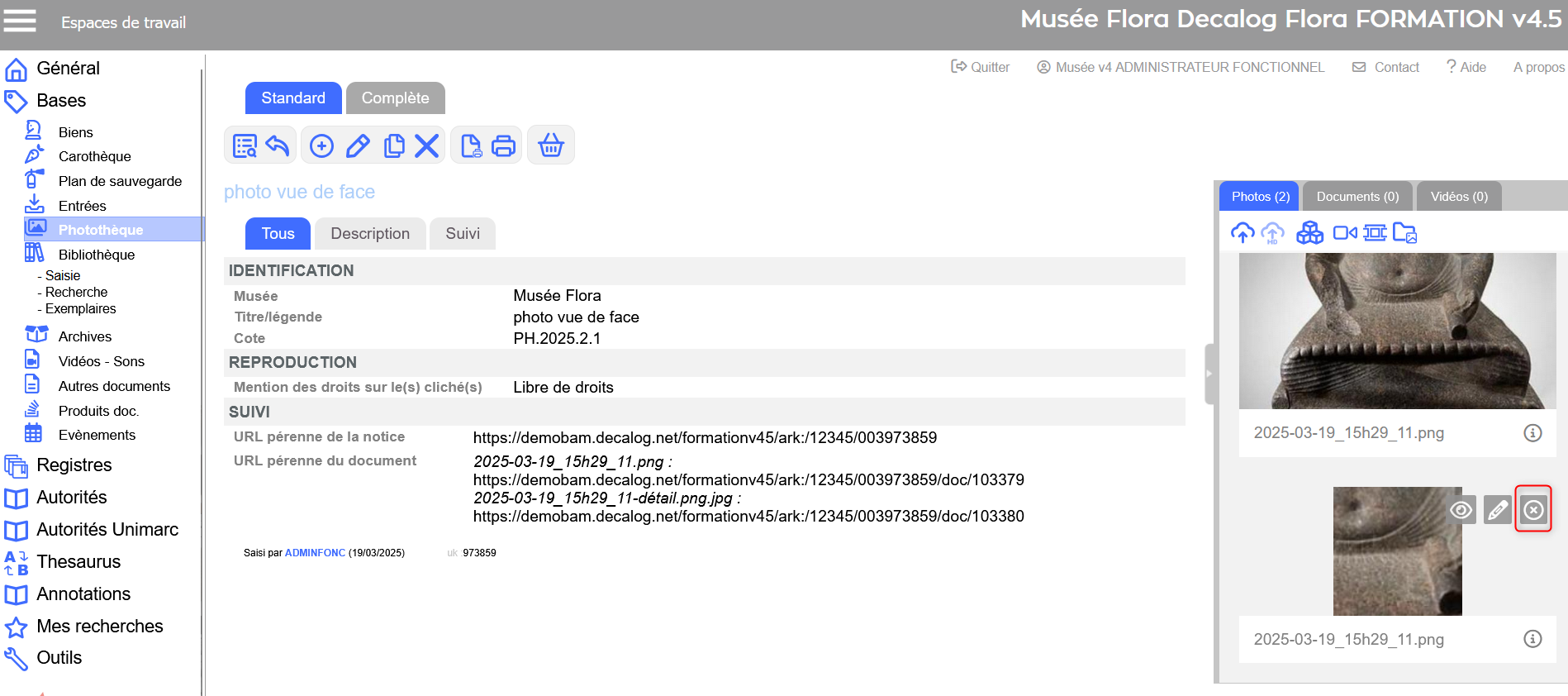Open Exemplaires under Bibliothèque
This screenshot has width=1568, height=696.
[x=80, y=309]
